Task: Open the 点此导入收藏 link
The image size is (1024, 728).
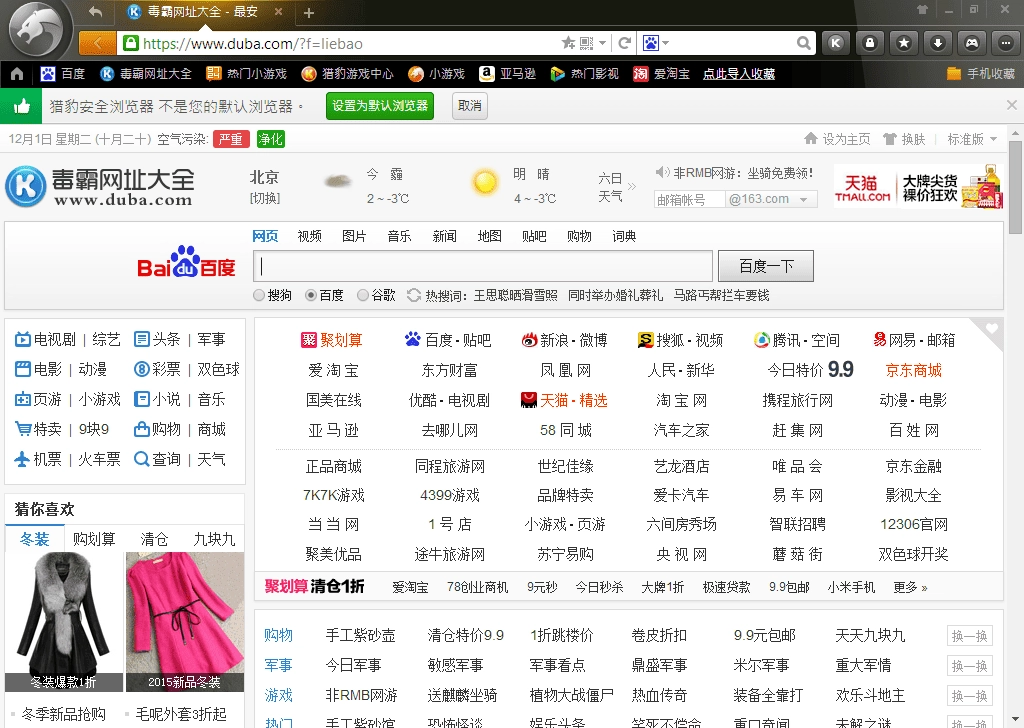Action: (x=739, y=74)
